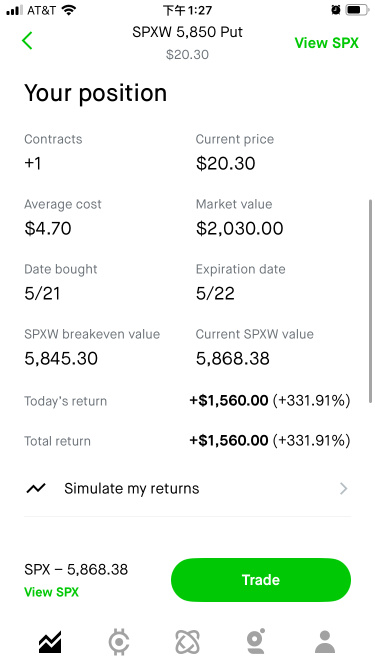375x667 pixels.
Task: Open the notifications tab with the dot badge
Action: click(256, 641)
